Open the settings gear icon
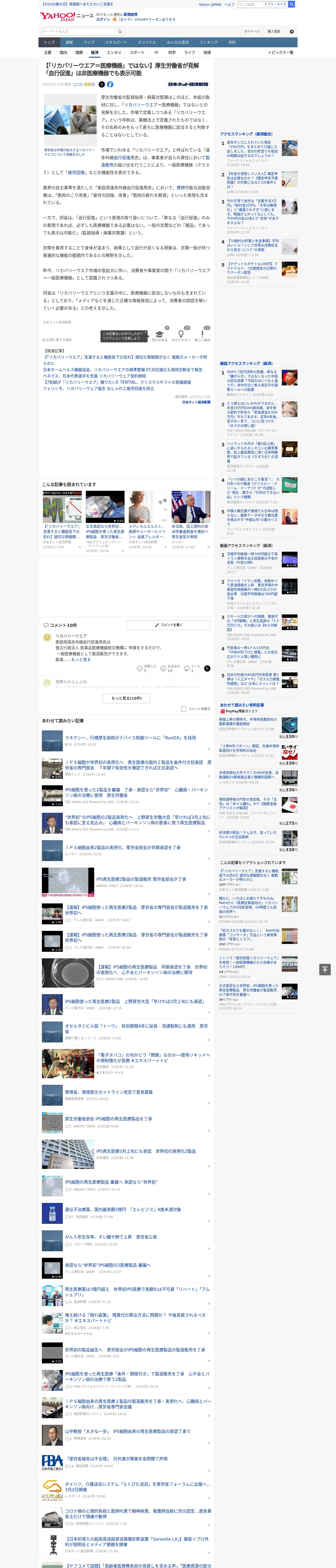 [x=292, y=32]
